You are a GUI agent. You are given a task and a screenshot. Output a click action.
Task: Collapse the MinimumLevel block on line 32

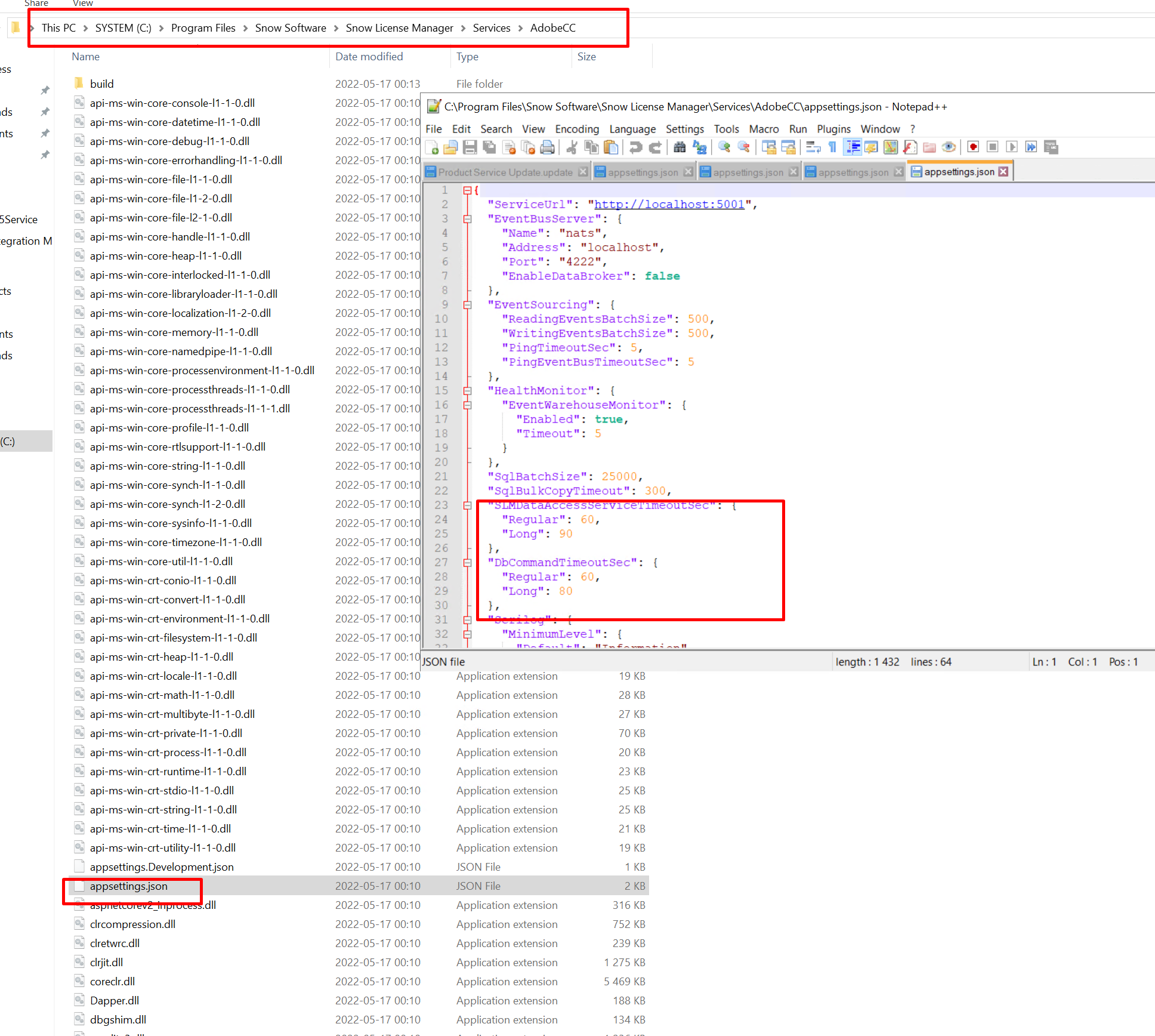(x=468, y=634)
